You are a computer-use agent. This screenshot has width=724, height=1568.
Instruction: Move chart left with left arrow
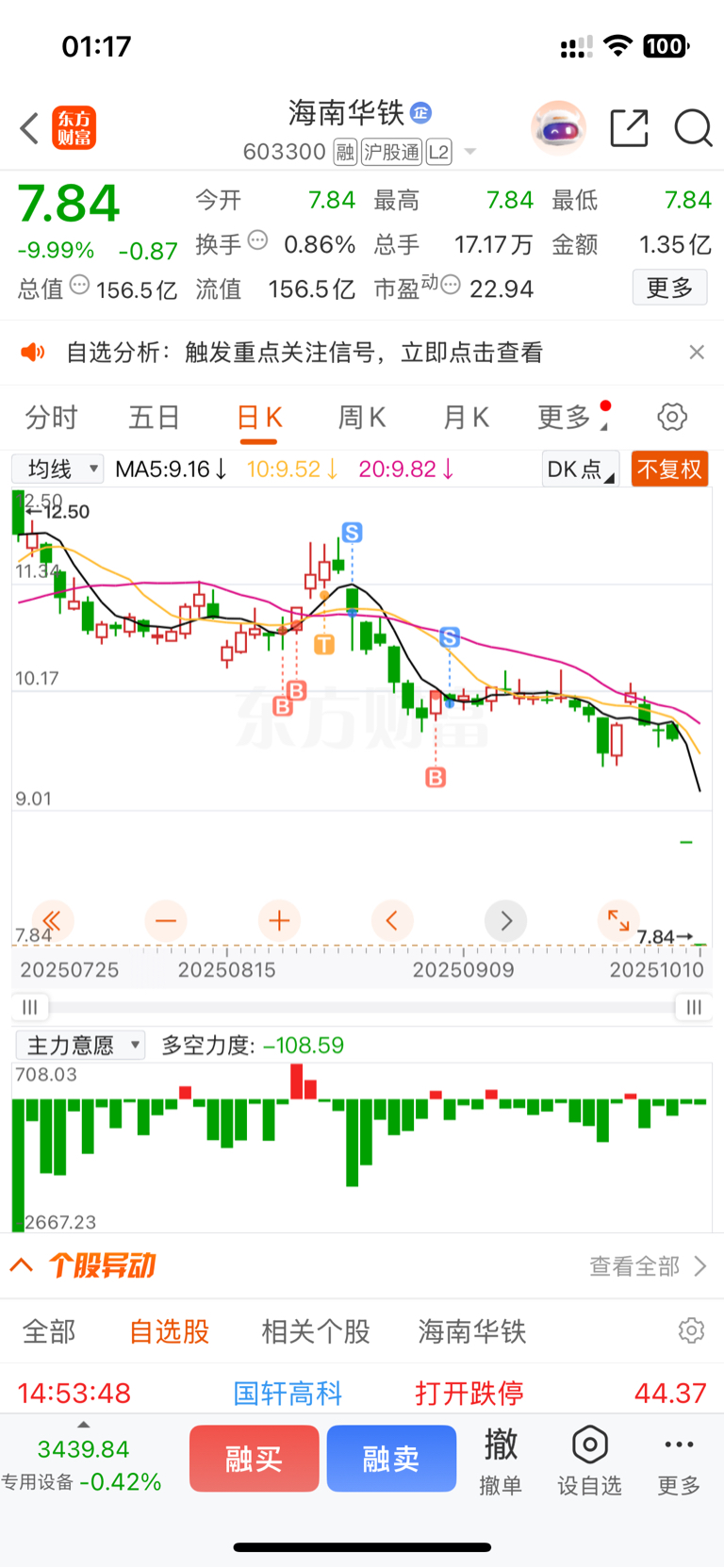[392, 920]
